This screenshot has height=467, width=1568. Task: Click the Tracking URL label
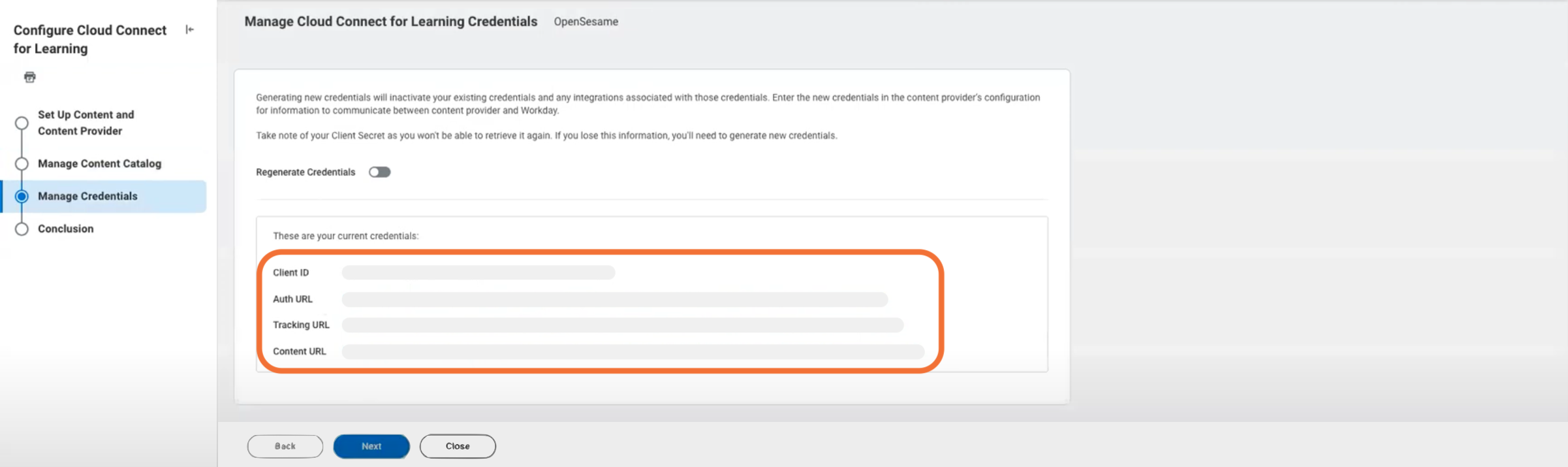click(x=301, y=325)
